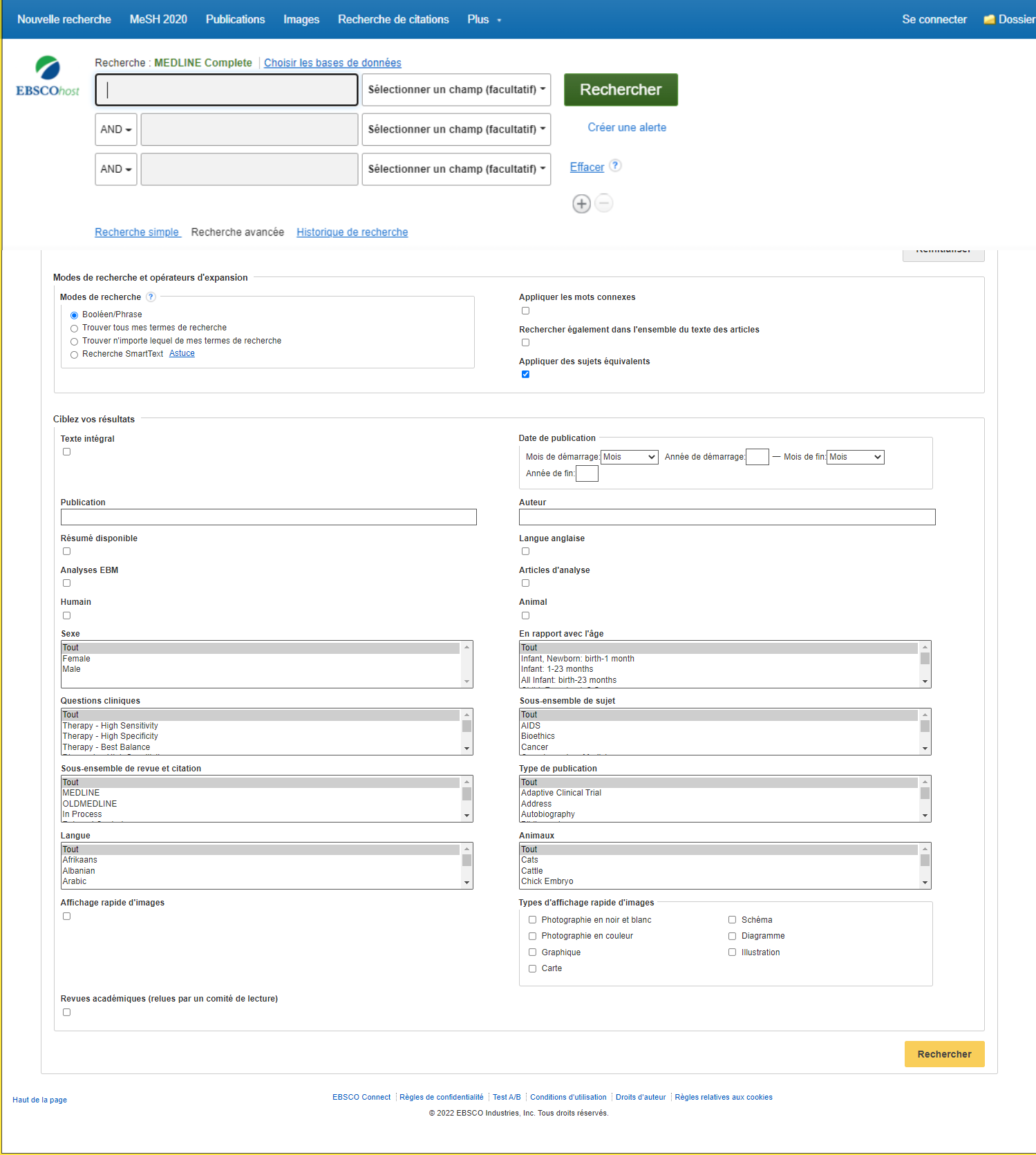Check the Illustration image type
The image size is (1036, 1155).
732,952
